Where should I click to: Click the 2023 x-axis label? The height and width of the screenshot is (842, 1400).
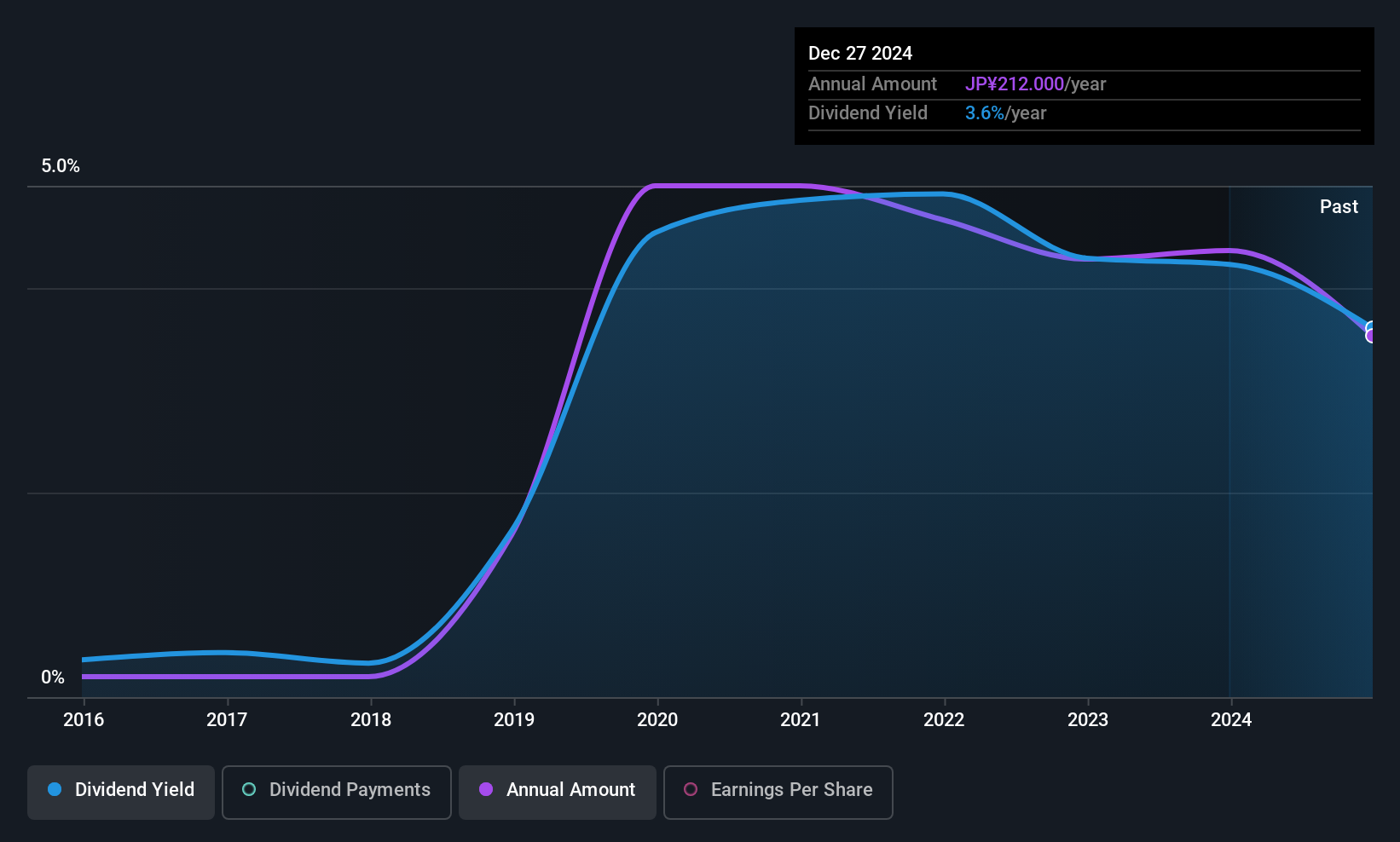tap(1088, 720)
